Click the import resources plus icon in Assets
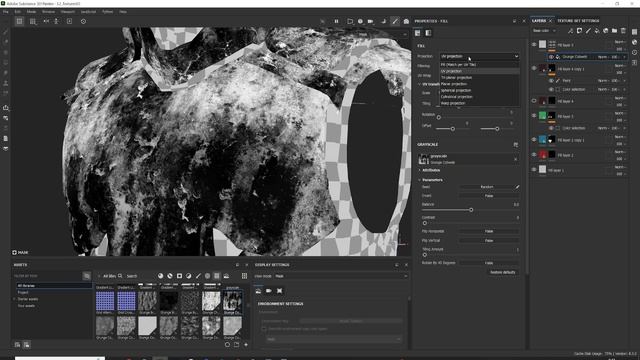 [x=246, y=344]
